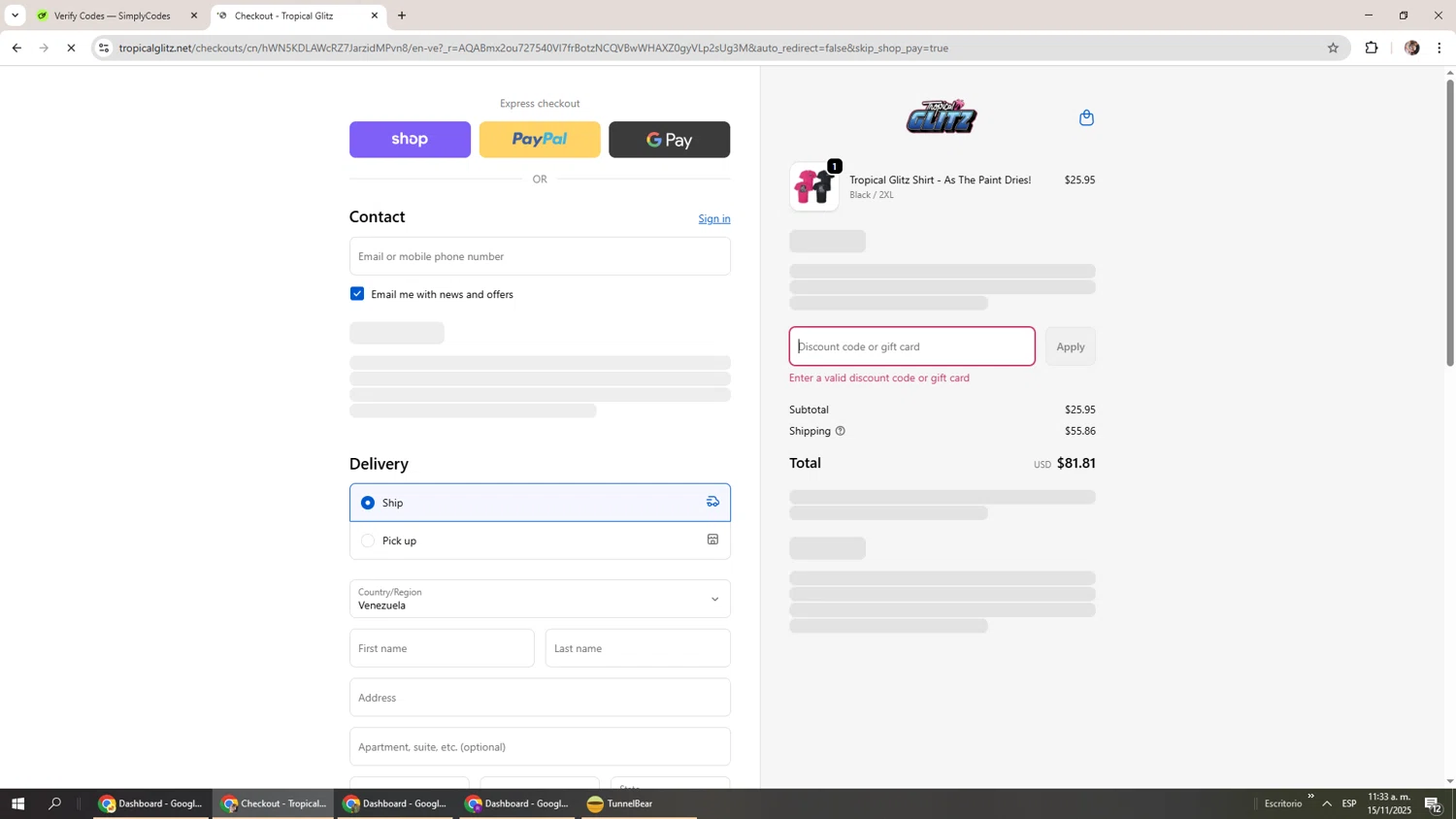Focus the Discount code or gift card field
The image size is (1456, 819).
click(912, 346)
